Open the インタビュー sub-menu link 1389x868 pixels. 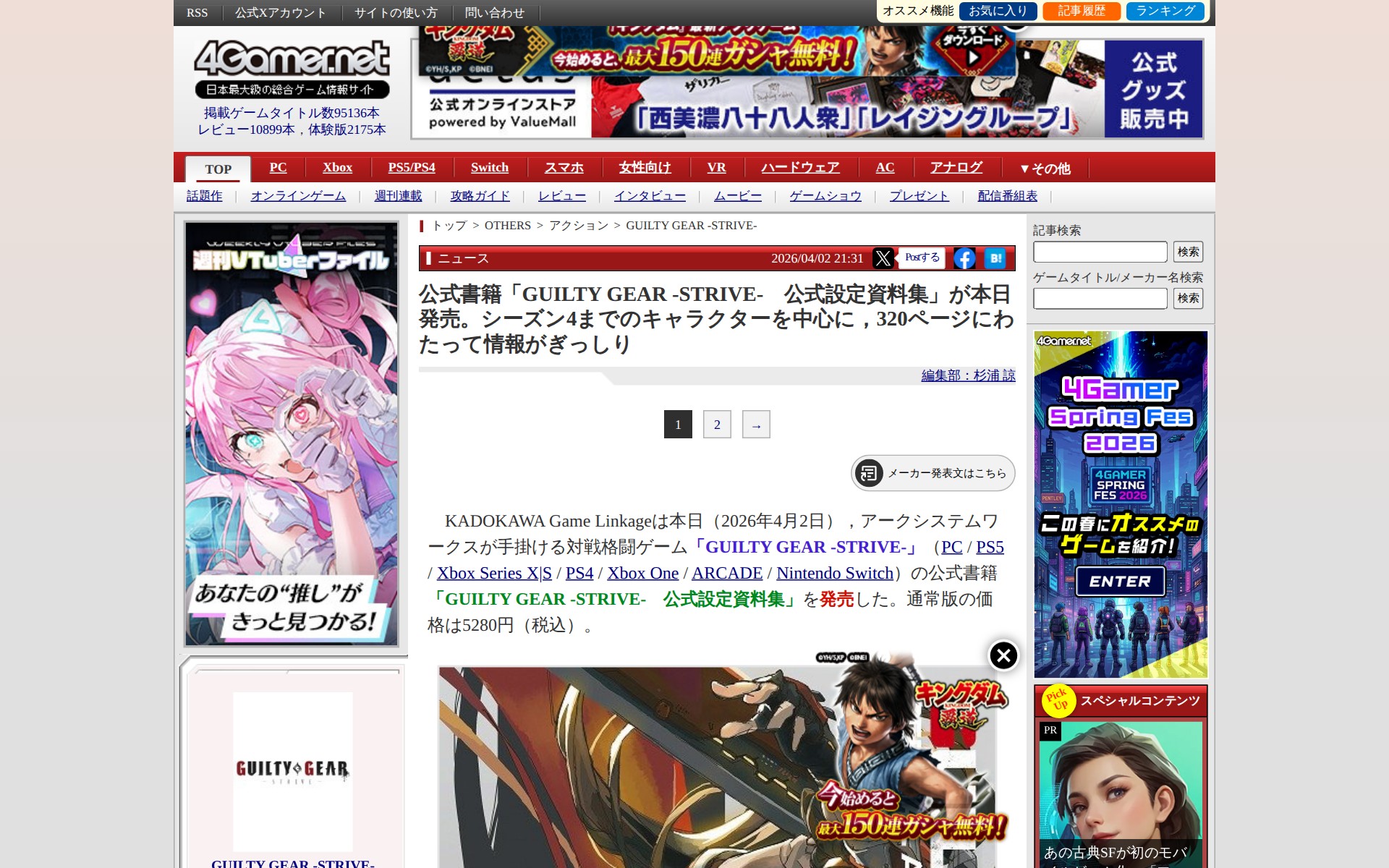click(650, 196)
